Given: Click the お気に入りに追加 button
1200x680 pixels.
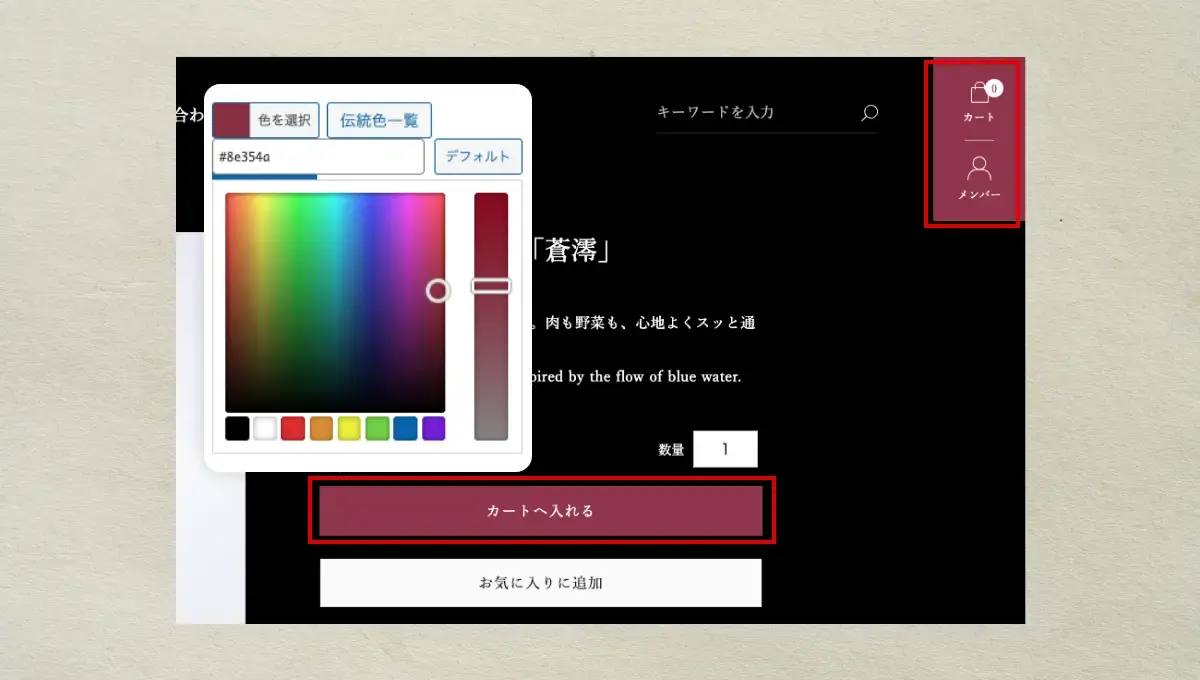Looking at the screenshot, I should click(541, 583).
